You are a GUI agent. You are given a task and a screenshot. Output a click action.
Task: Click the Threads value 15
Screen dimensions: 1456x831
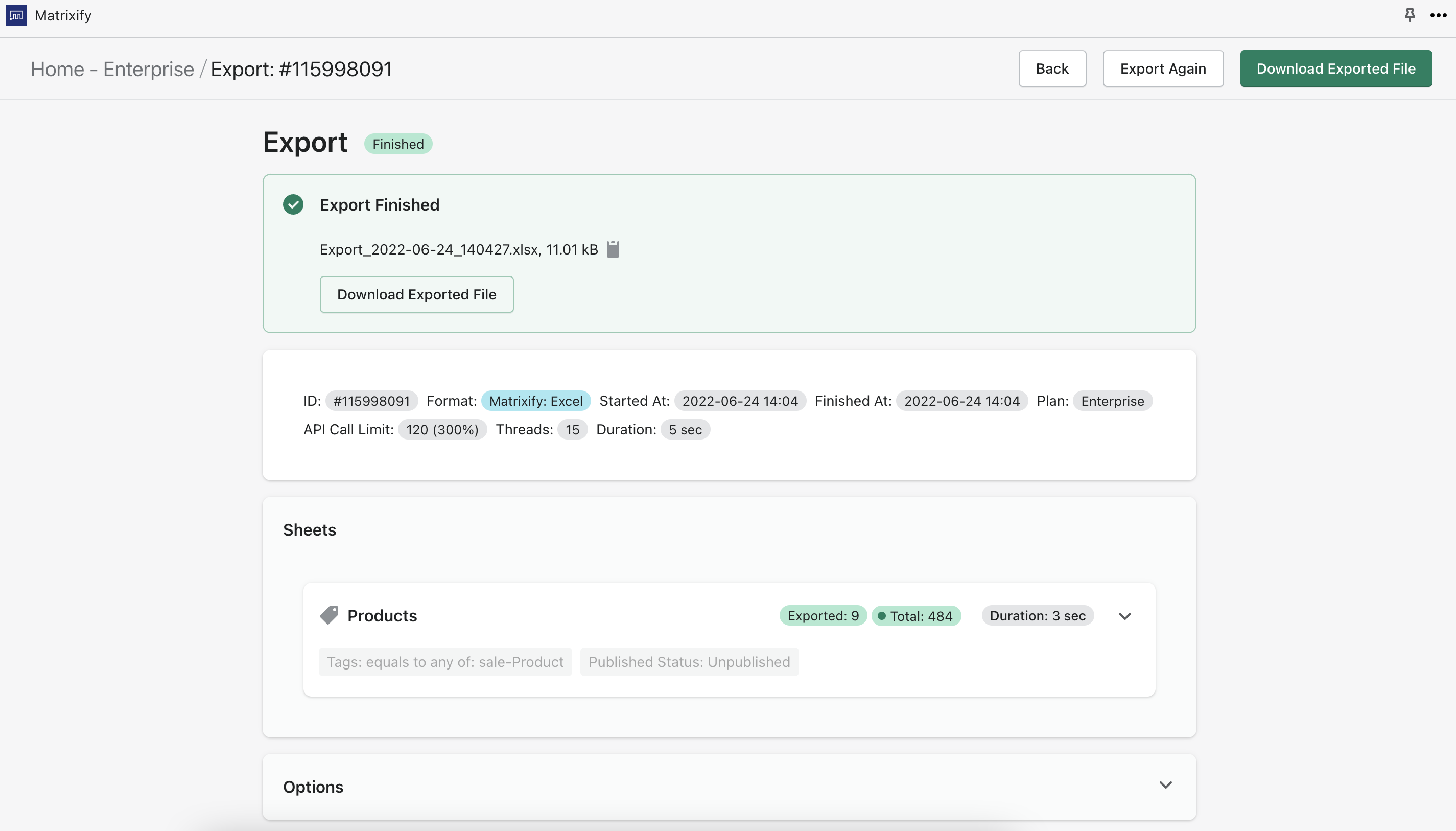click(572, 429)
